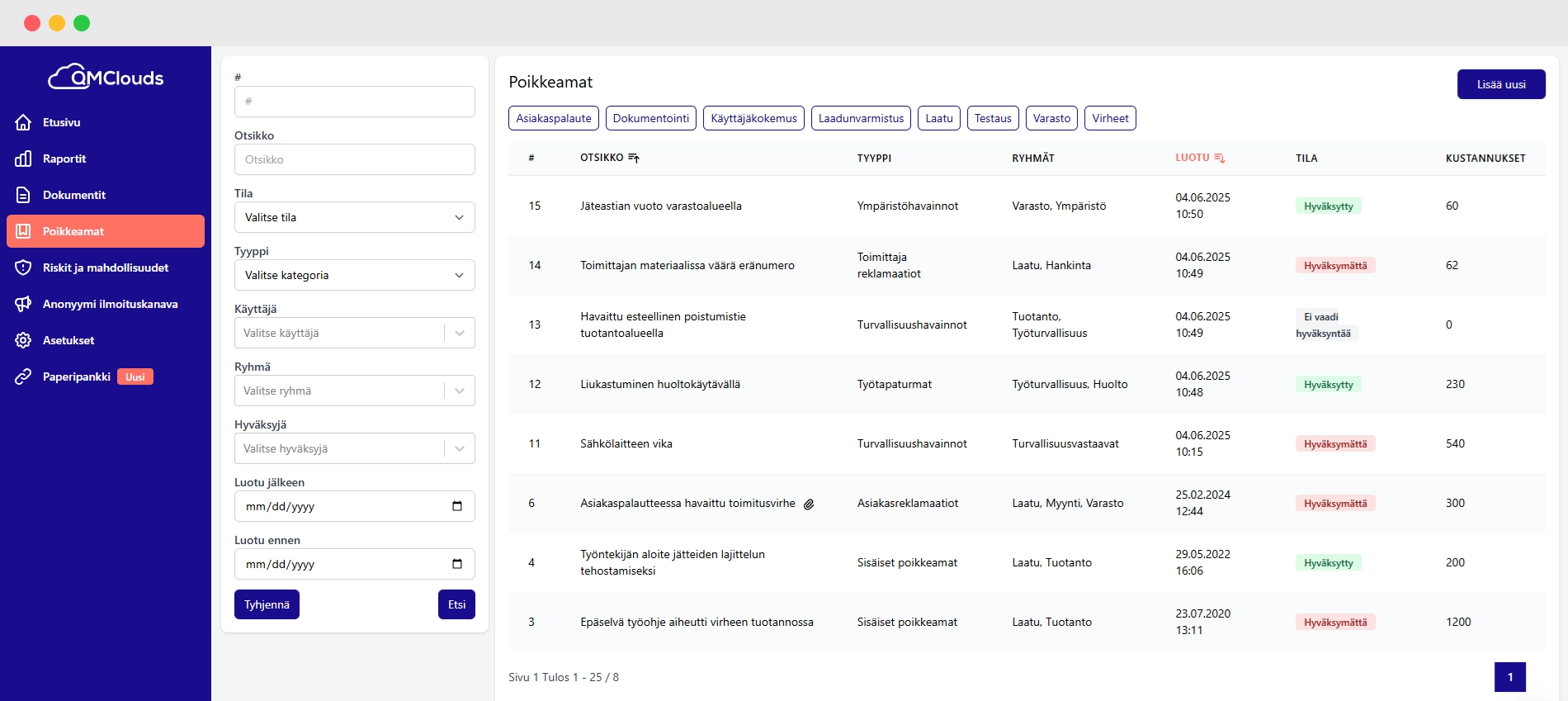The image size is (1568, 701).
Task: Click the megaphone icon for Anonyymi ilmoituskanava
Action: point(23,304)
